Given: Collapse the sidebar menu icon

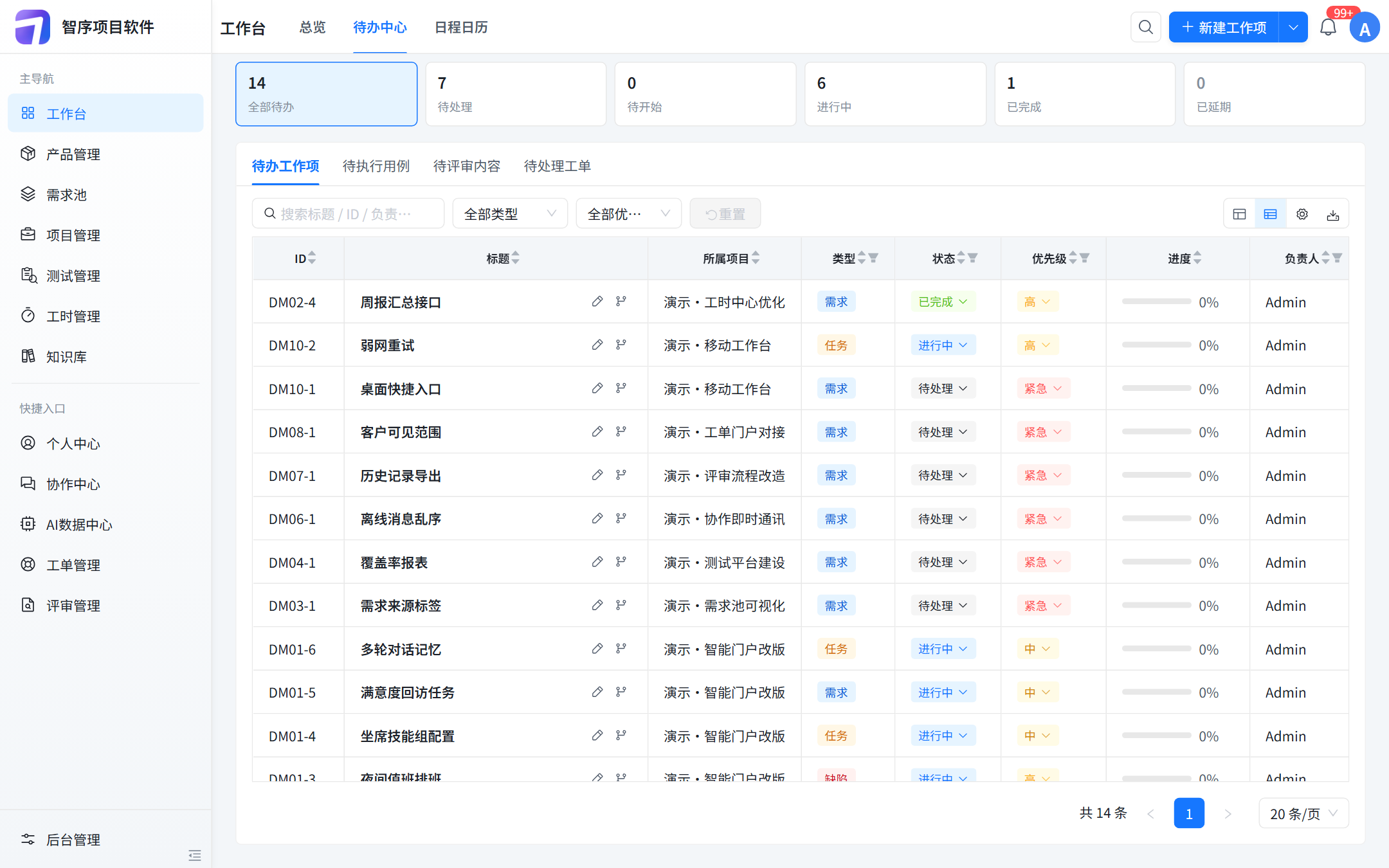Looking at the screenshot, I should pos(195,855).
